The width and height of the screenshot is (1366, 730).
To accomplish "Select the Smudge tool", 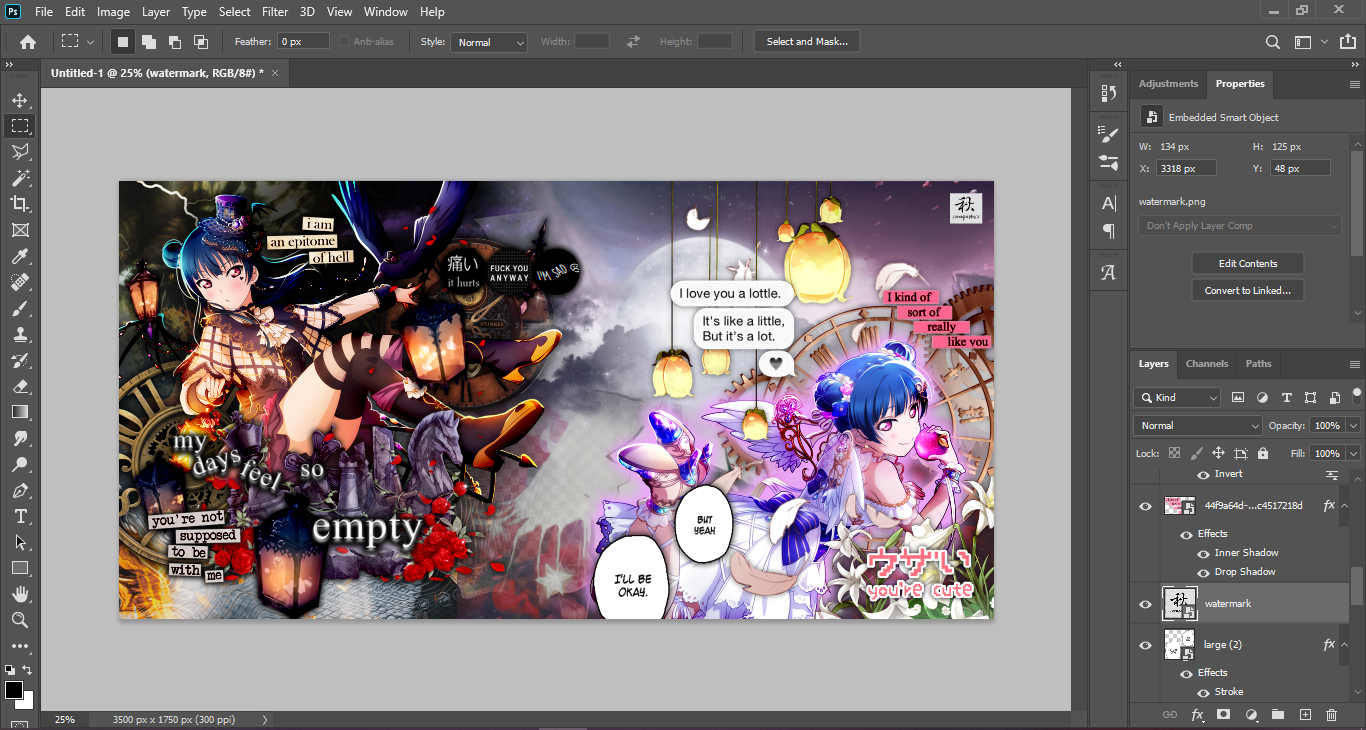I will tap(19, 438).
